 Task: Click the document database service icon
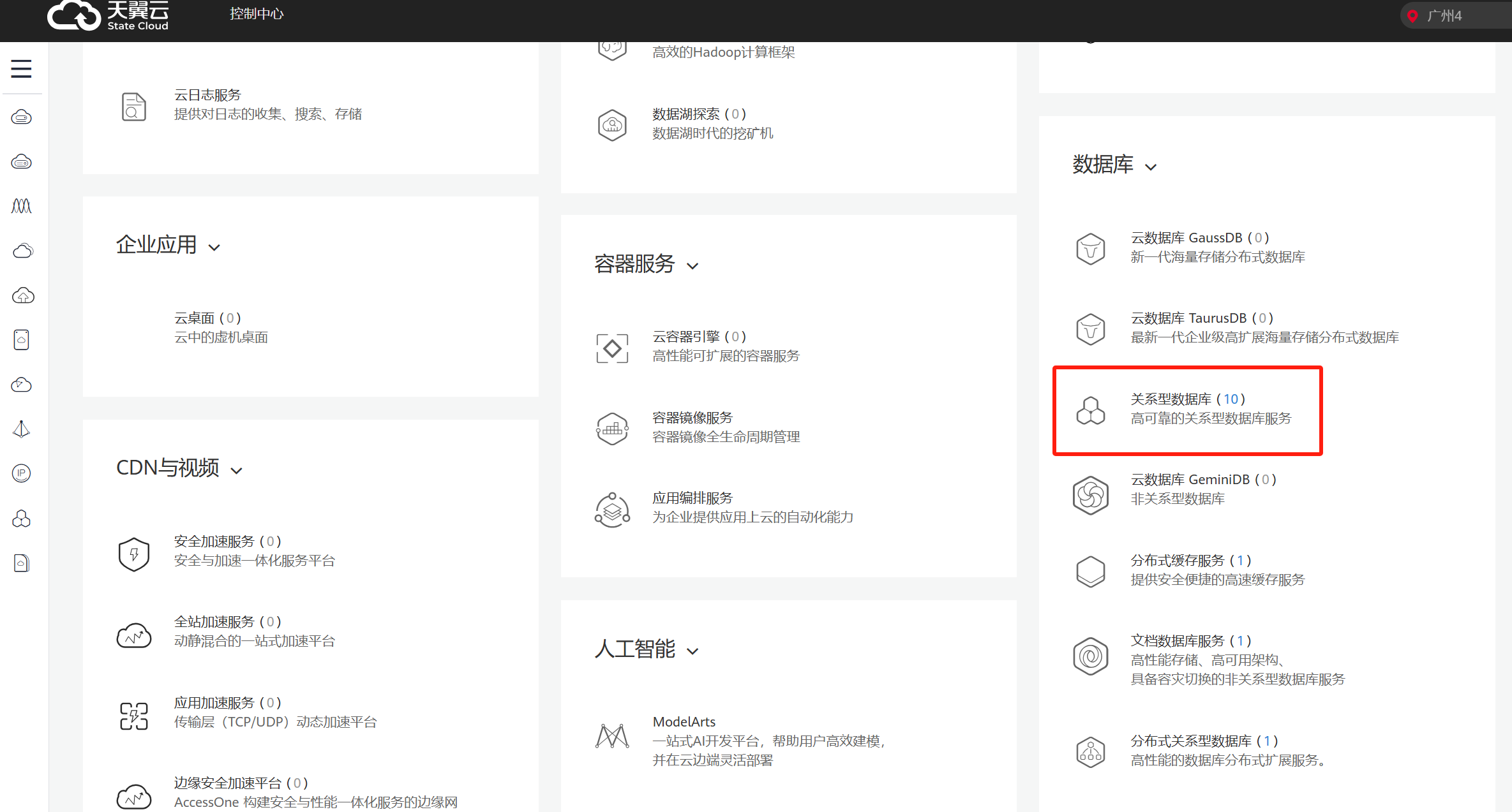1090,656
